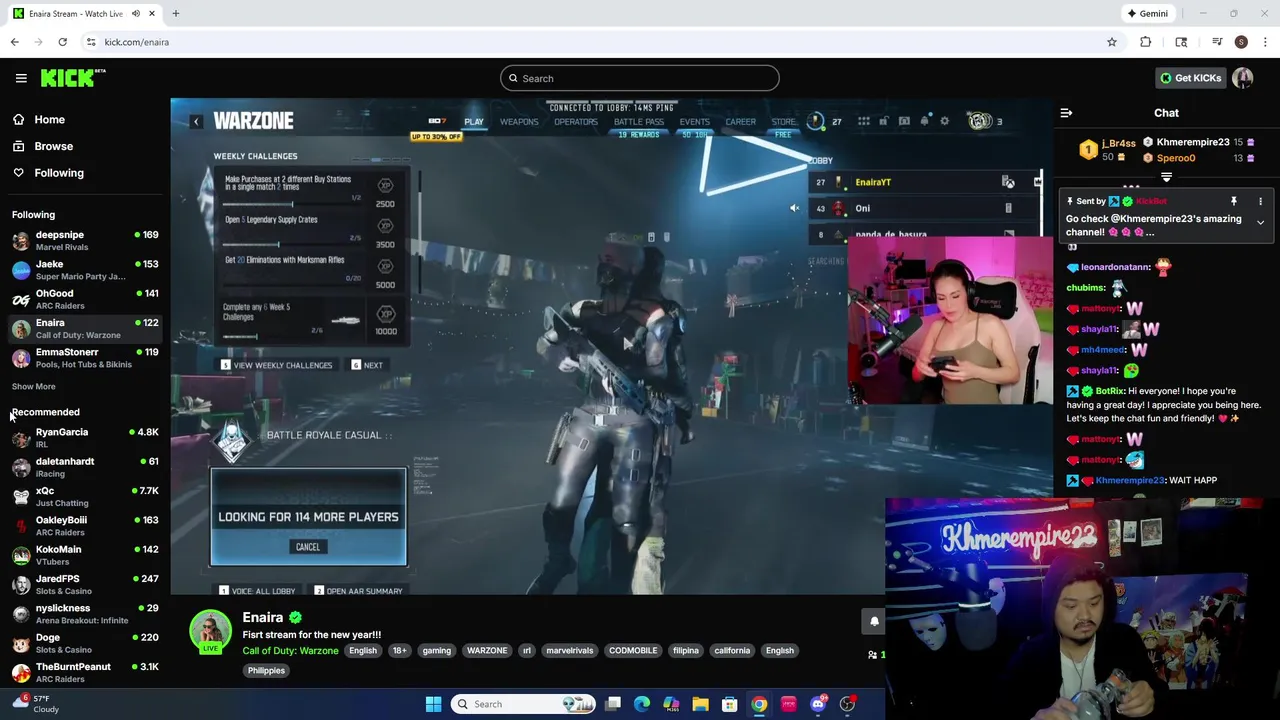Click Windows taskbar search box
The height and width of the screenshot is (720, 1280).
click(x=525, y=704)
